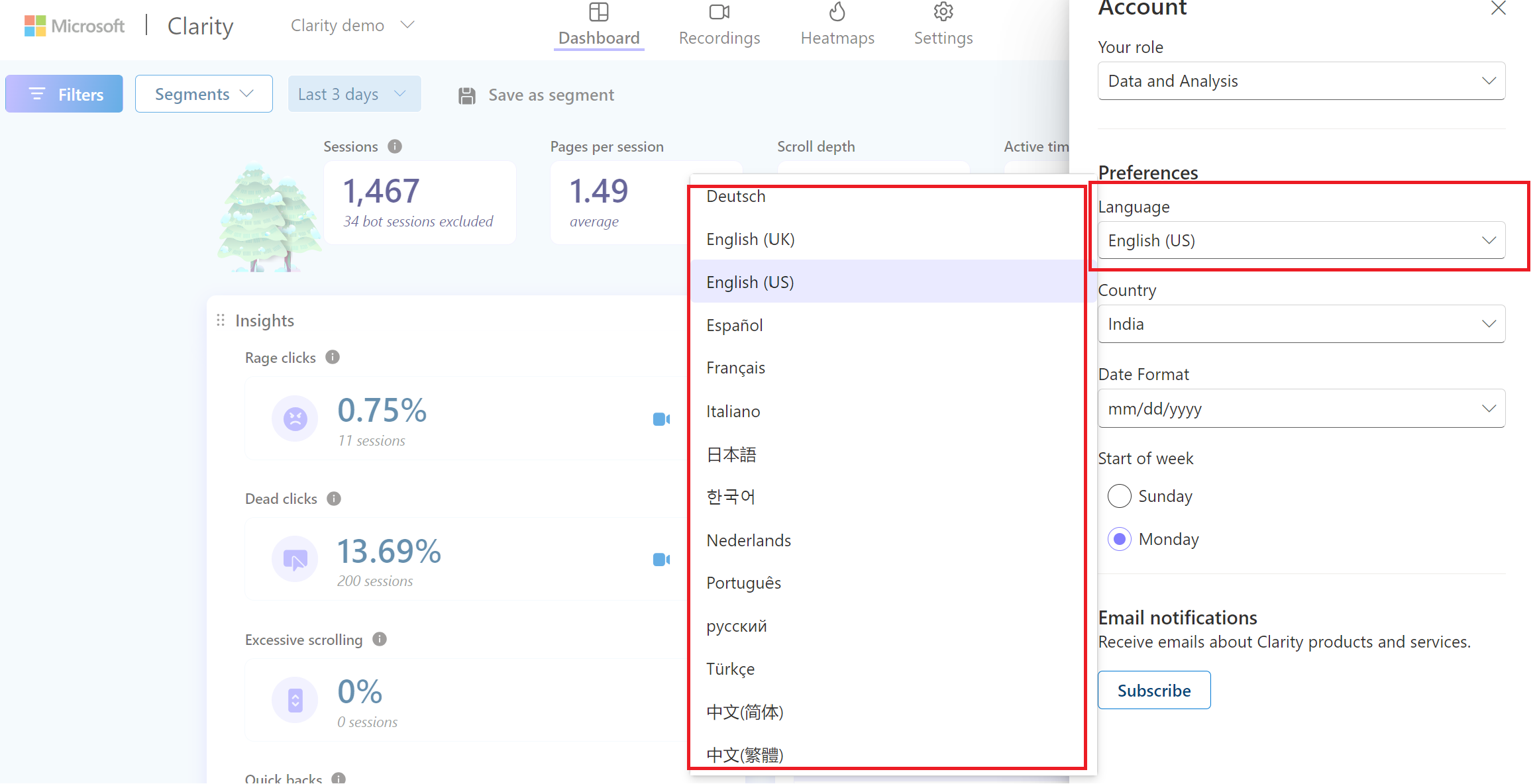Viewport: 1537px width, 784px height.
Task: Select English (US) from language list
Action: click(750, 282)
